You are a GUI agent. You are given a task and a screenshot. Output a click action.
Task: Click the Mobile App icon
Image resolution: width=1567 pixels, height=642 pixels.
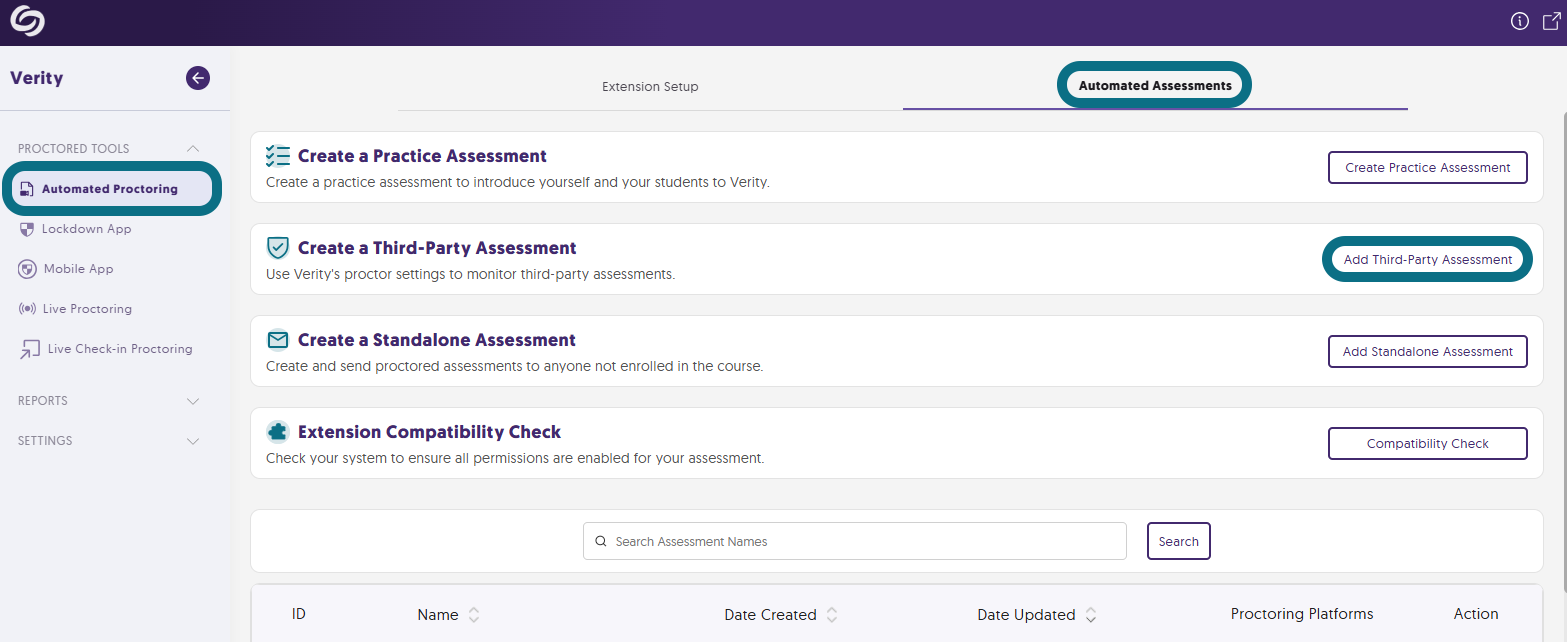[x=28, y=269]
